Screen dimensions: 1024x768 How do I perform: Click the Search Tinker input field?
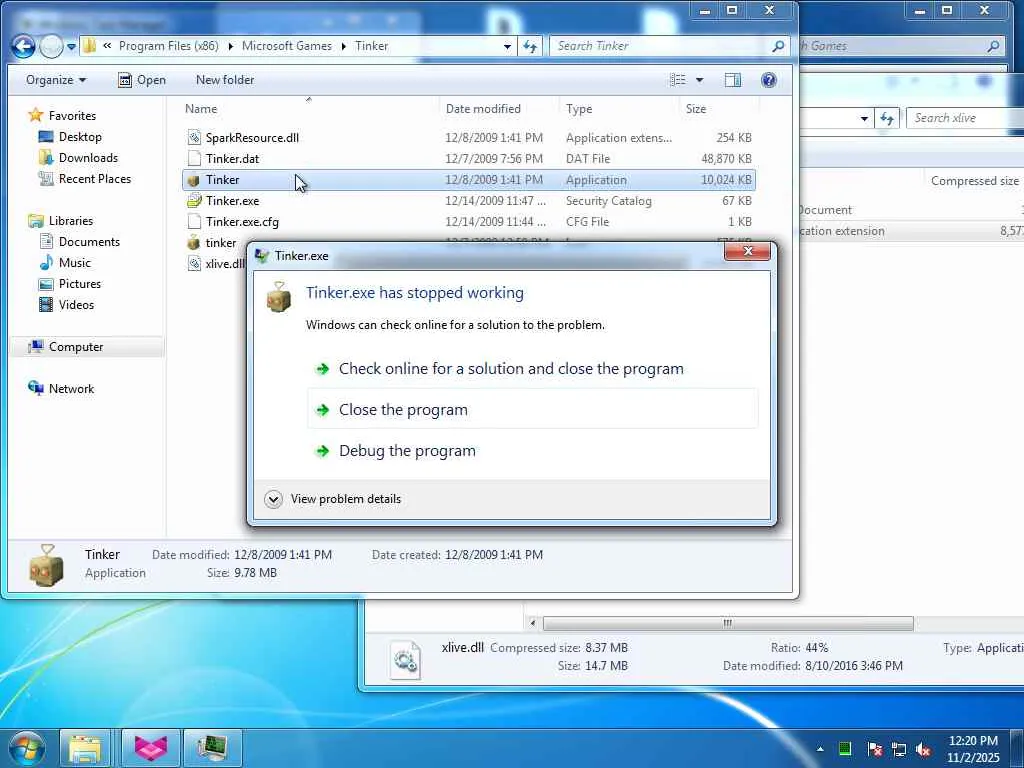coord(660,46)
